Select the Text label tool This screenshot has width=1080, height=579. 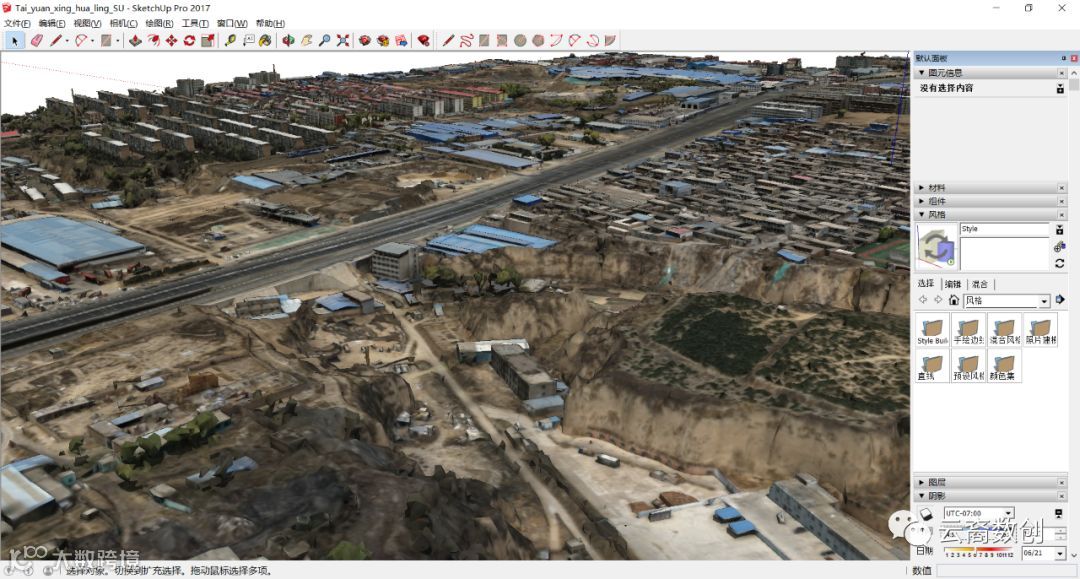[x=248, y=41]
